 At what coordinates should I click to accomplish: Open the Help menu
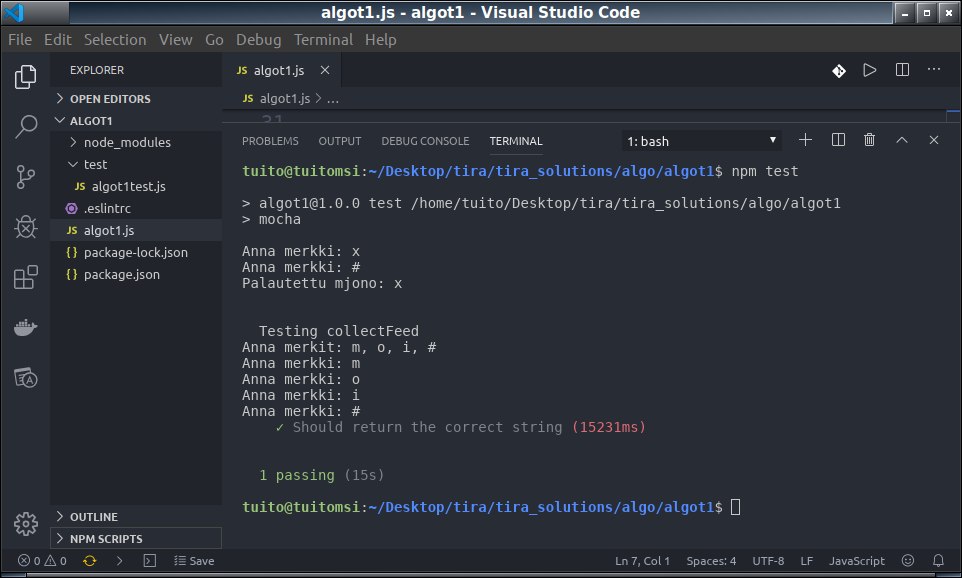[x=380, y=40]
